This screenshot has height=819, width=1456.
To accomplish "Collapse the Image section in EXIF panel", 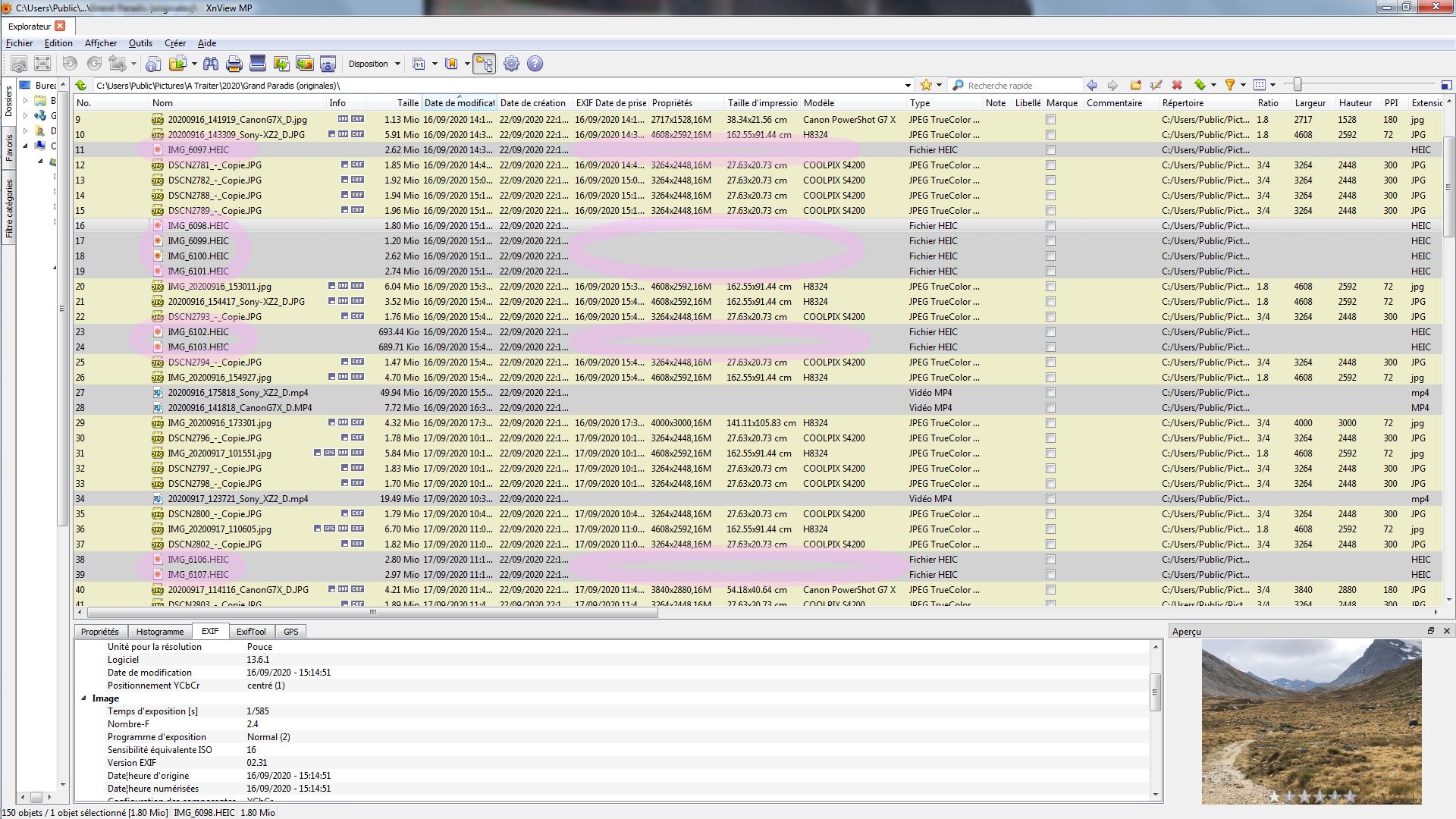I will click(x=84, y=698).
